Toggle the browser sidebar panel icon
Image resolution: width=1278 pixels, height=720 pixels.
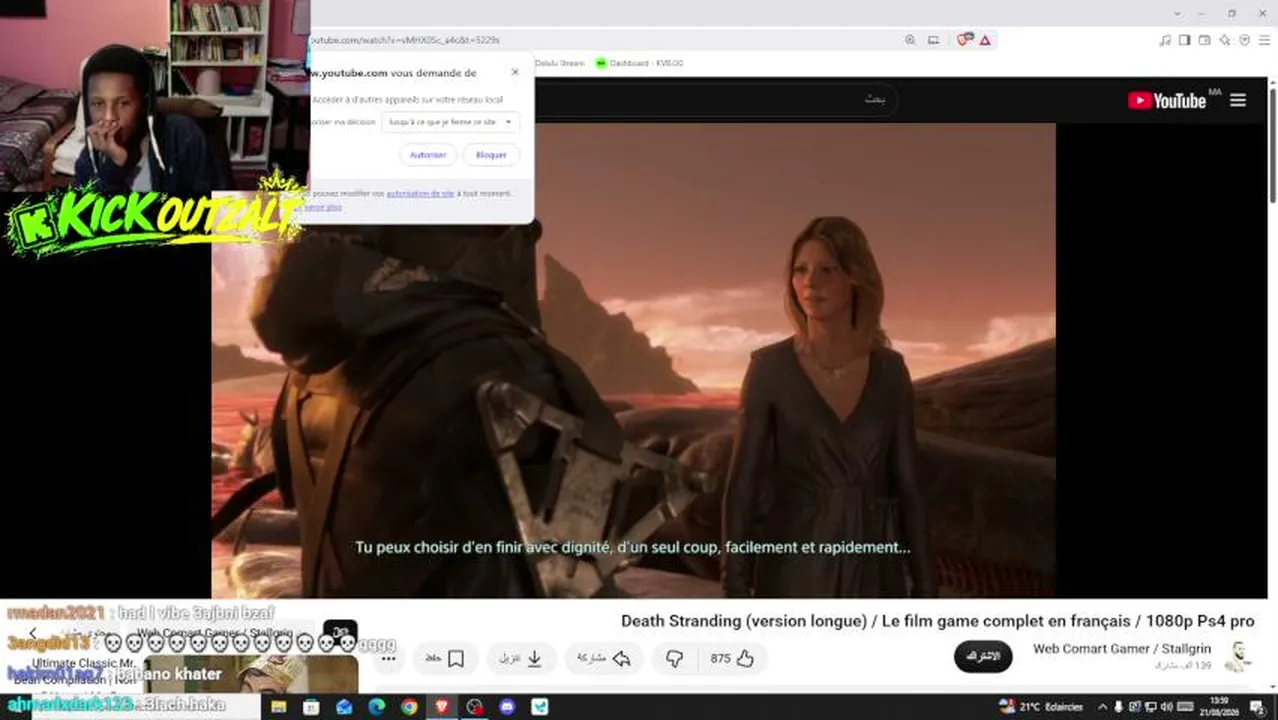pyautogui.click(x=1185, y=40)
